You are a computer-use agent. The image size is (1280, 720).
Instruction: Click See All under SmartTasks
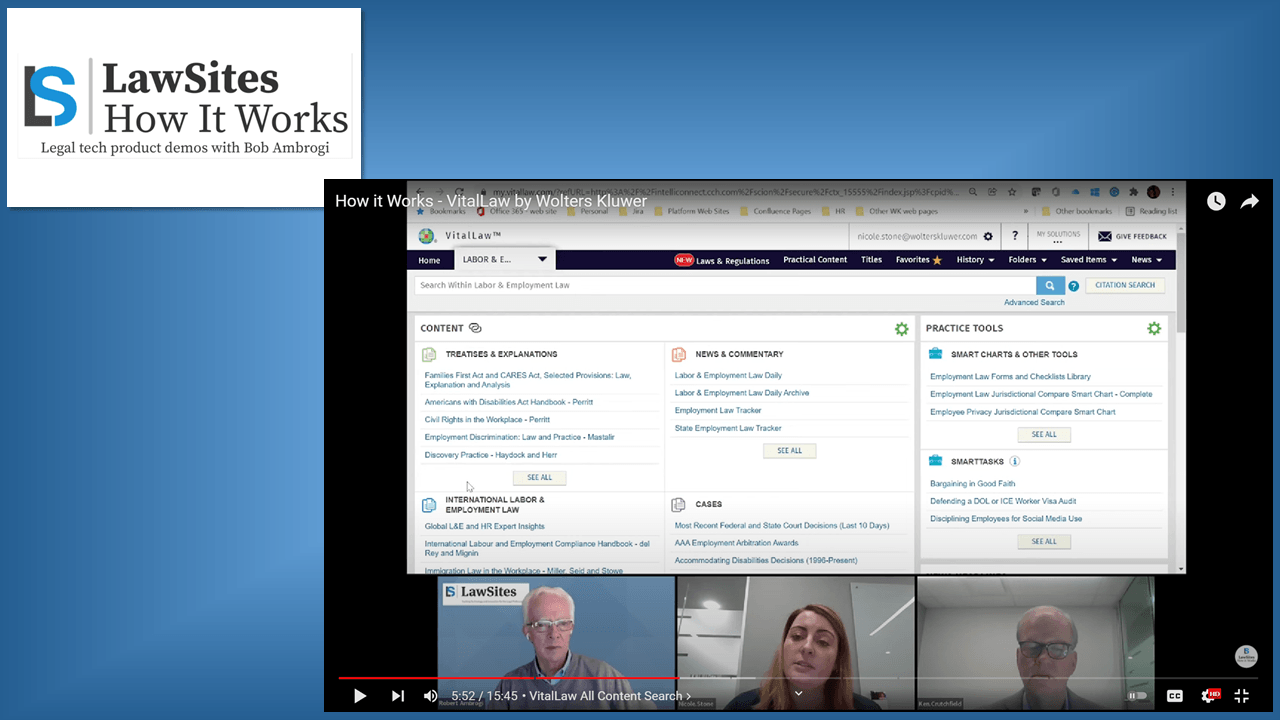1044,542
